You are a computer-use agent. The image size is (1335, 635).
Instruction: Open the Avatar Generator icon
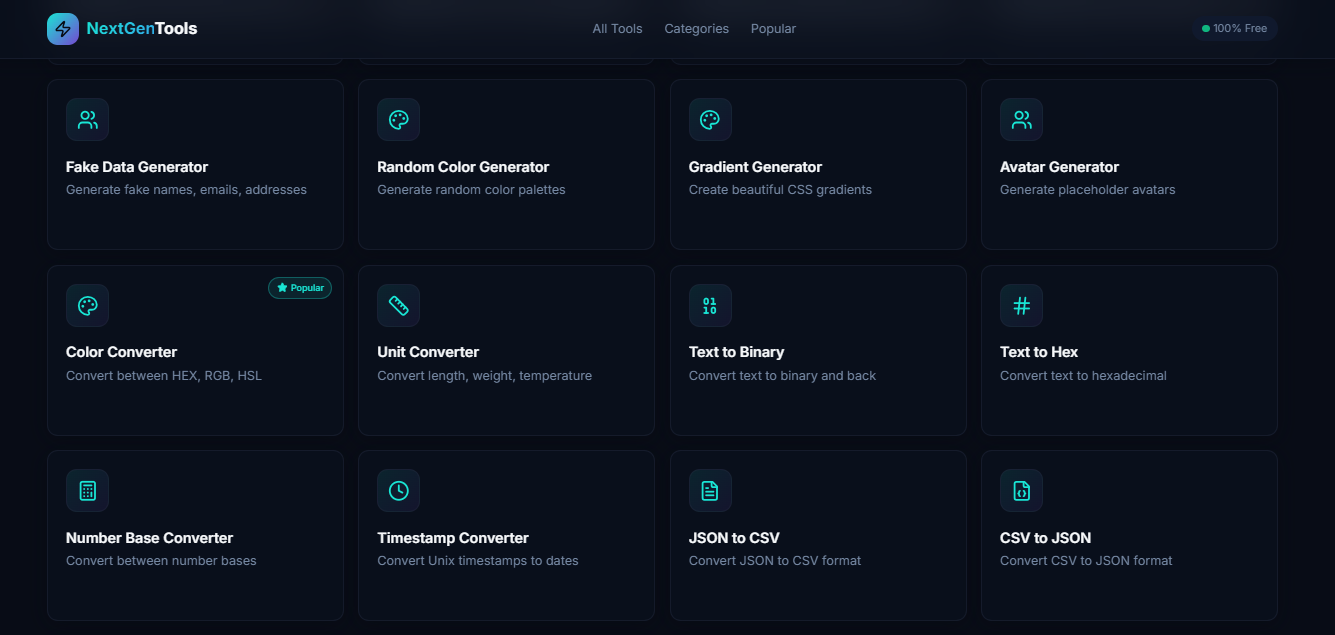click(x=1021, y=119)
